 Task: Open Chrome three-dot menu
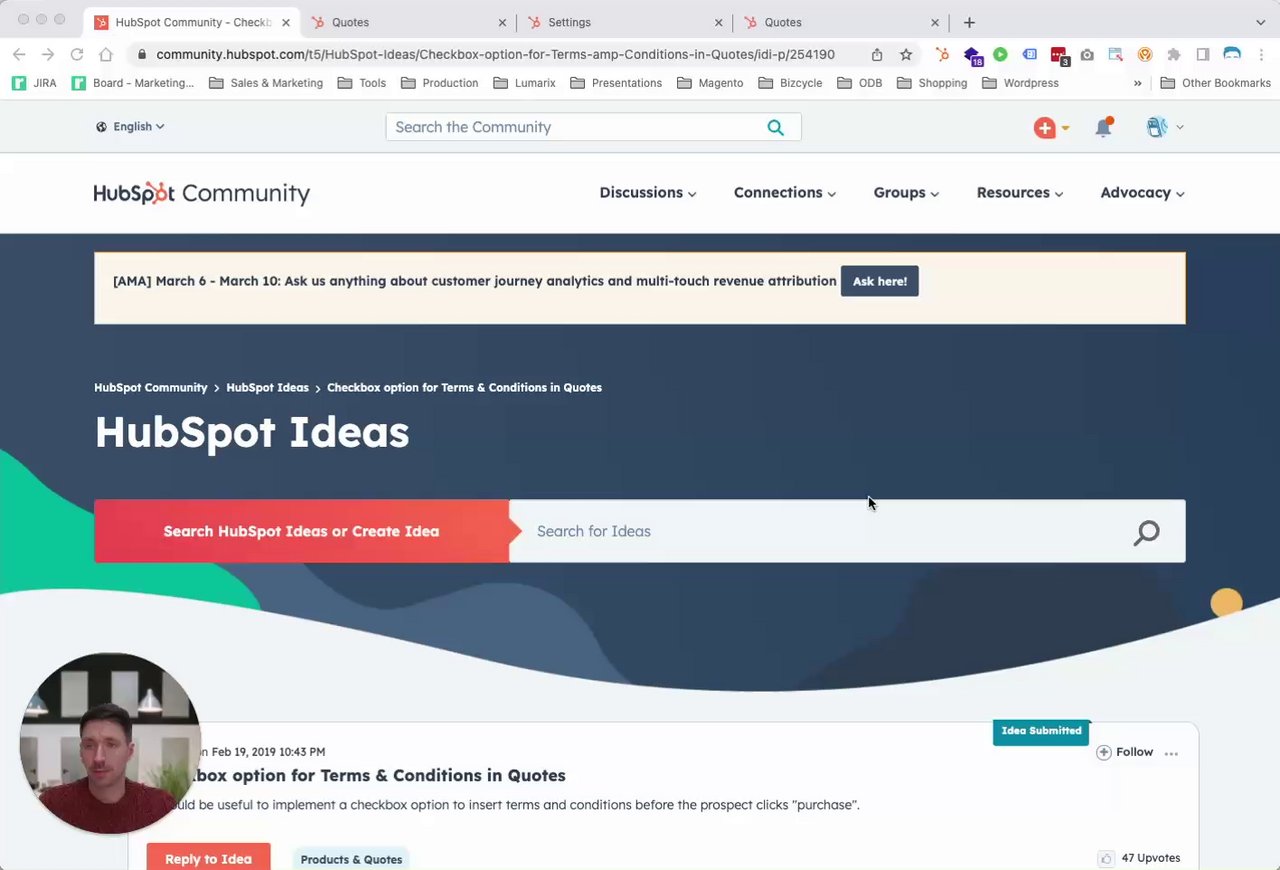click(x=1261, y=54)
